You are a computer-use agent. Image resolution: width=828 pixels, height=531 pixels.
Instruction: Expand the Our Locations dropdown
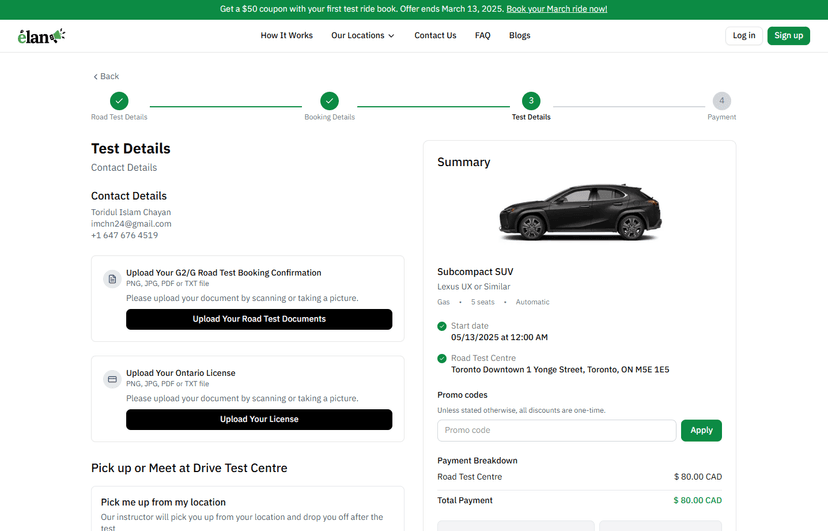click(363, 35)
